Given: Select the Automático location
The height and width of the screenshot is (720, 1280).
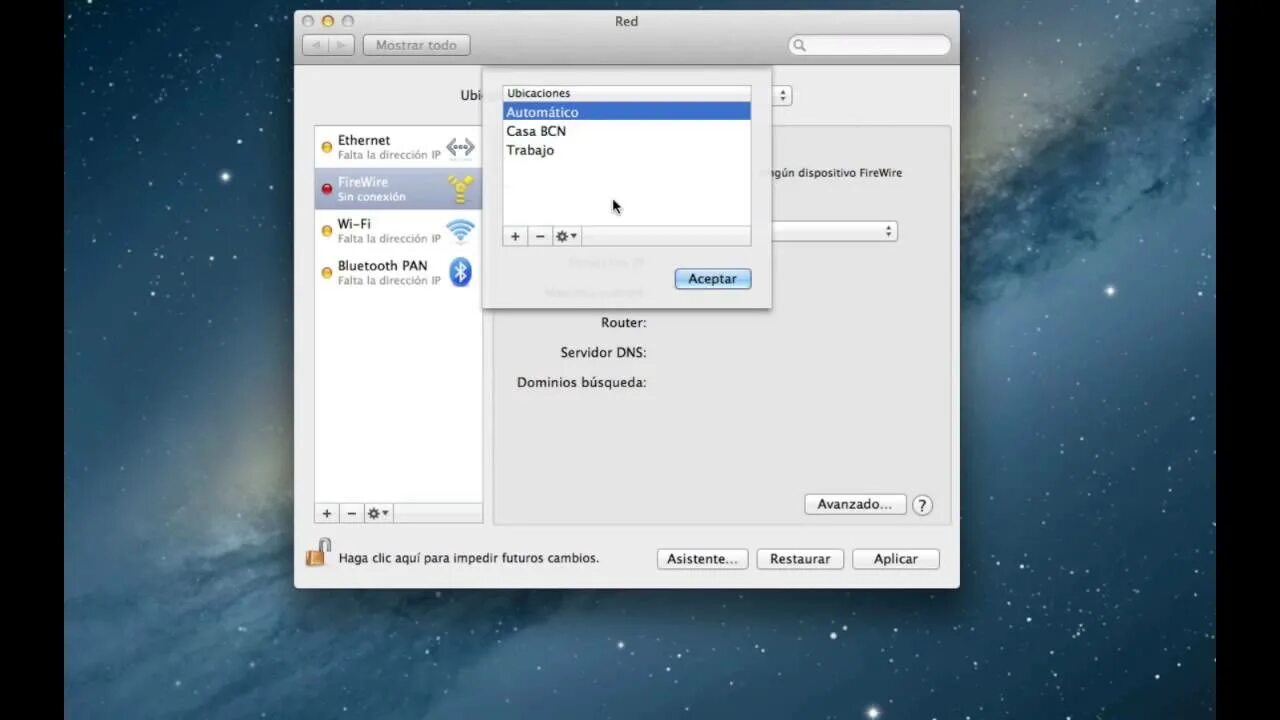Looking at the screenshot, I should (626, 112).
